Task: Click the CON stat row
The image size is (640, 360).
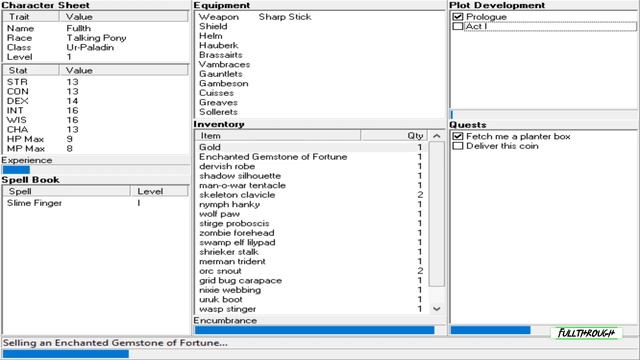Action: (96, 91)
